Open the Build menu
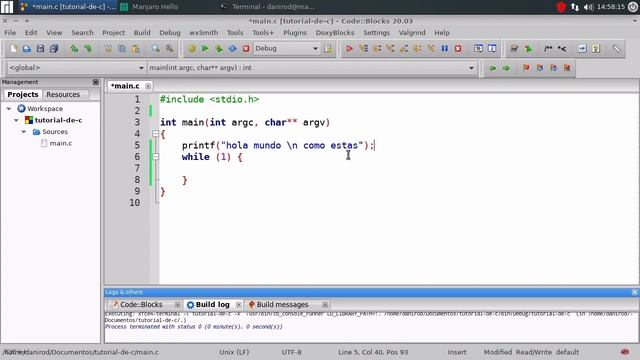The height and width of the screenshot is (360, 640). 142,33
